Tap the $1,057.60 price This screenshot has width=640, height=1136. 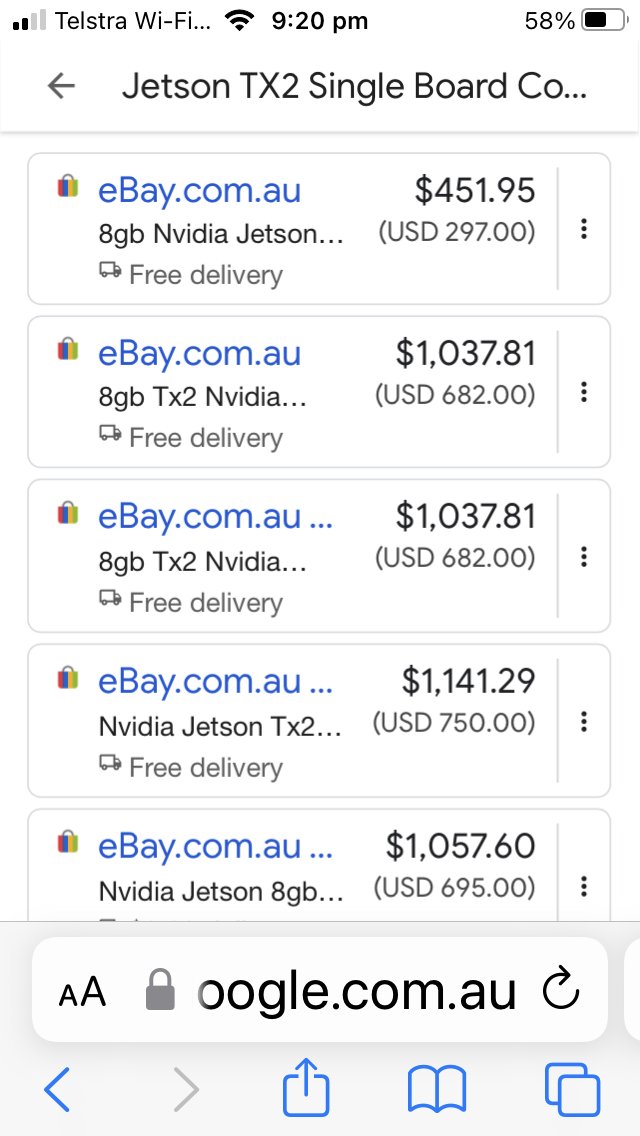pos(461,846)
